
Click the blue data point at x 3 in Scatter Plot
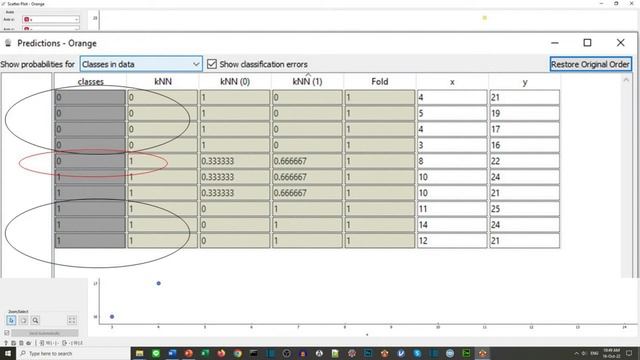coord(112,316)
